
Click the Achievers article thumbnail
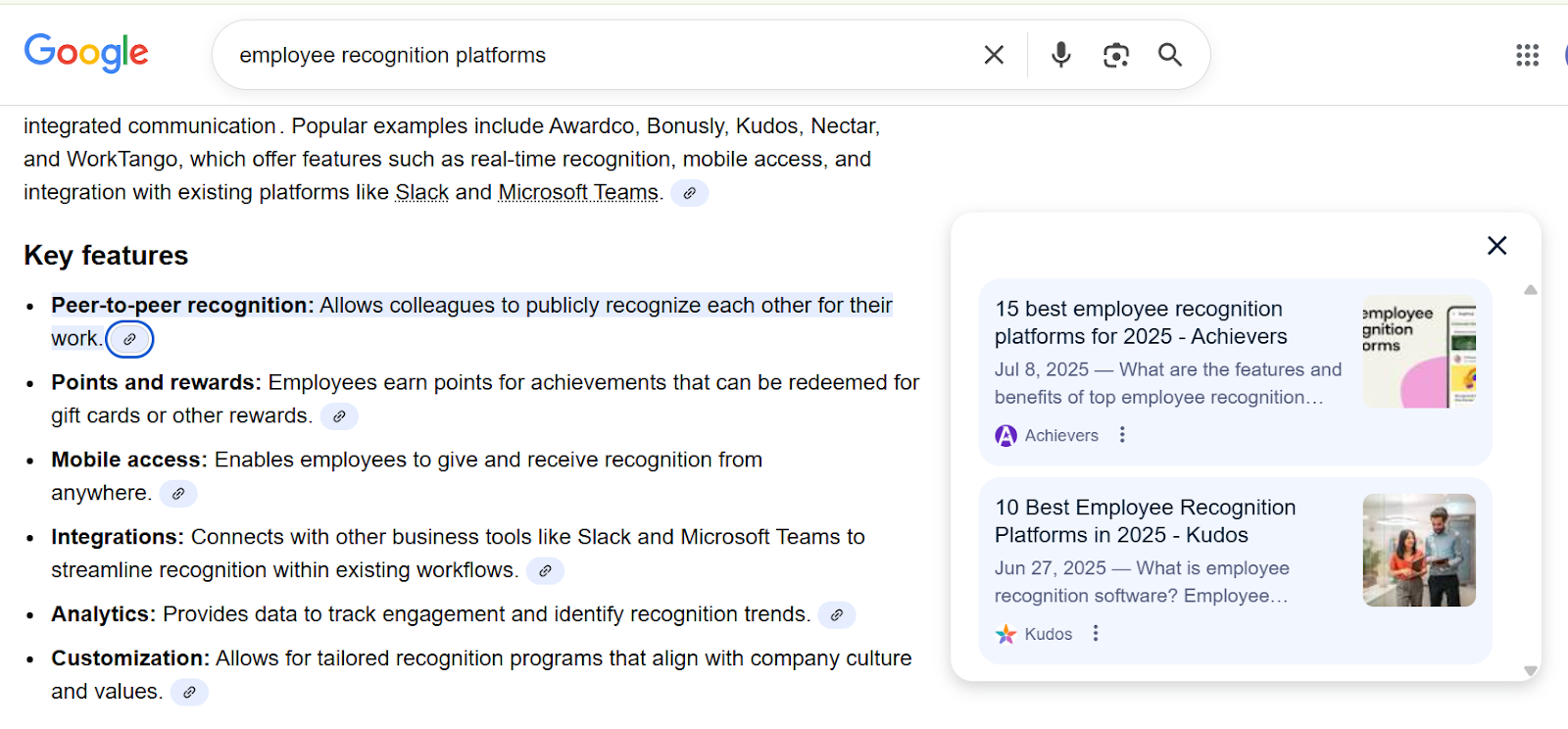[x=1419, y=352]
